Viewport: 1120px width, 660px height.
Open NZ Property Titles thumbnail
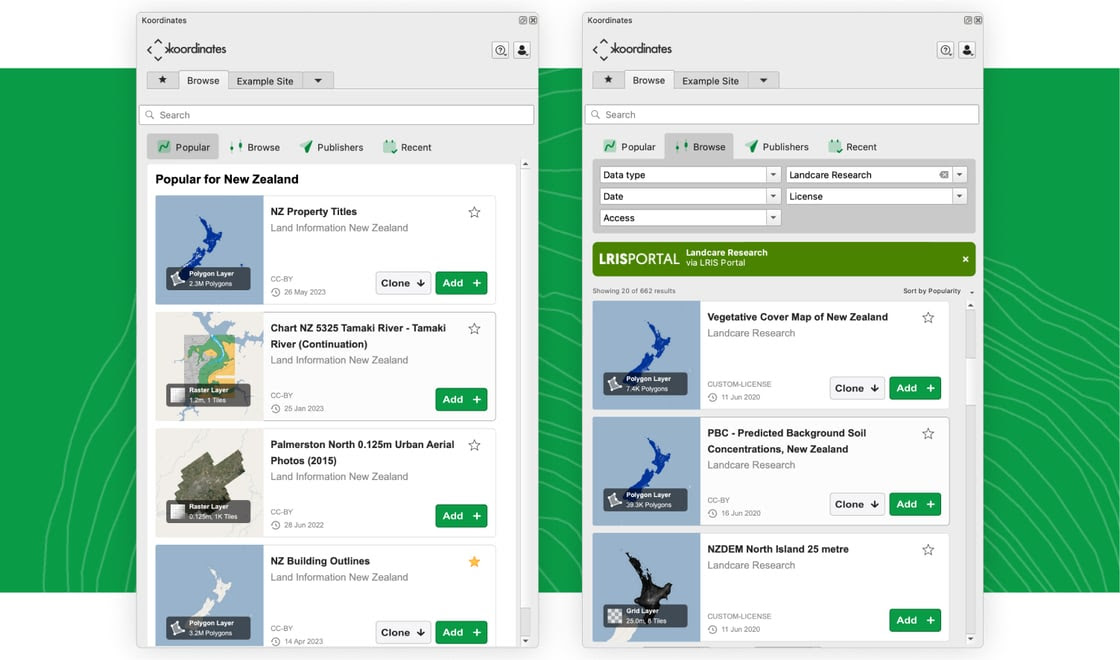209,250
